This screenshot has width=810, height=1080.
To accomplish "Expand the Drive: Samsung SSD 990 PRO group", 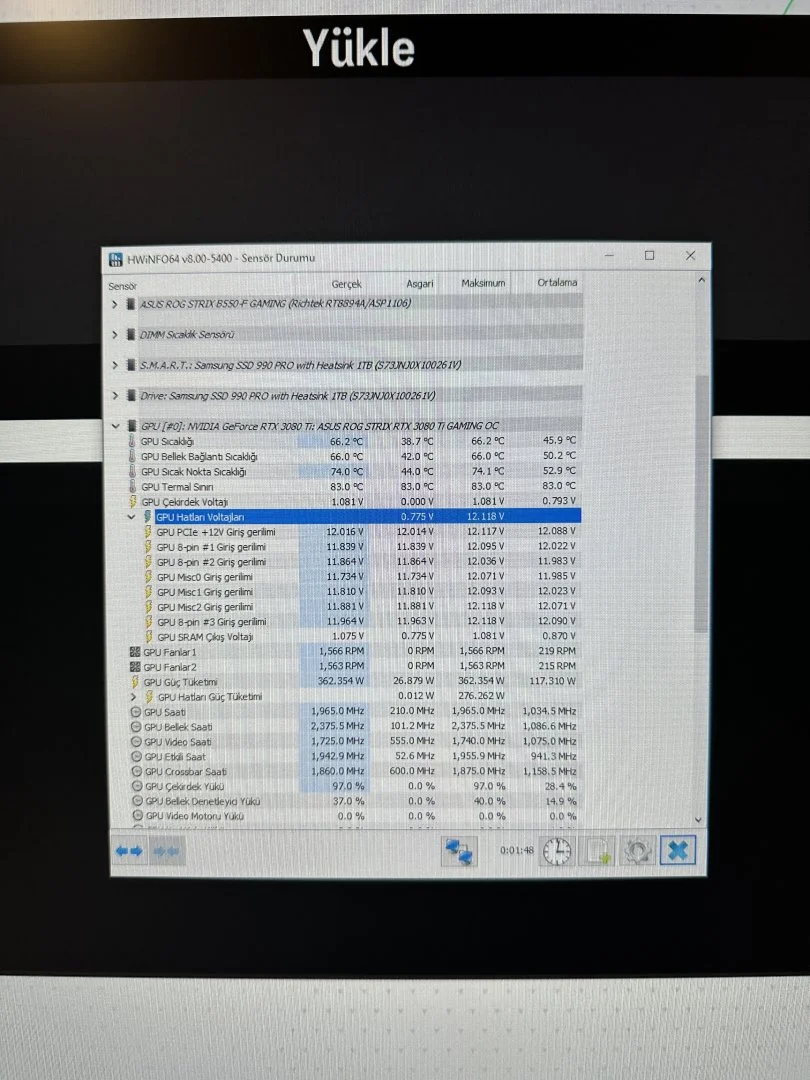I will point(115,396).
